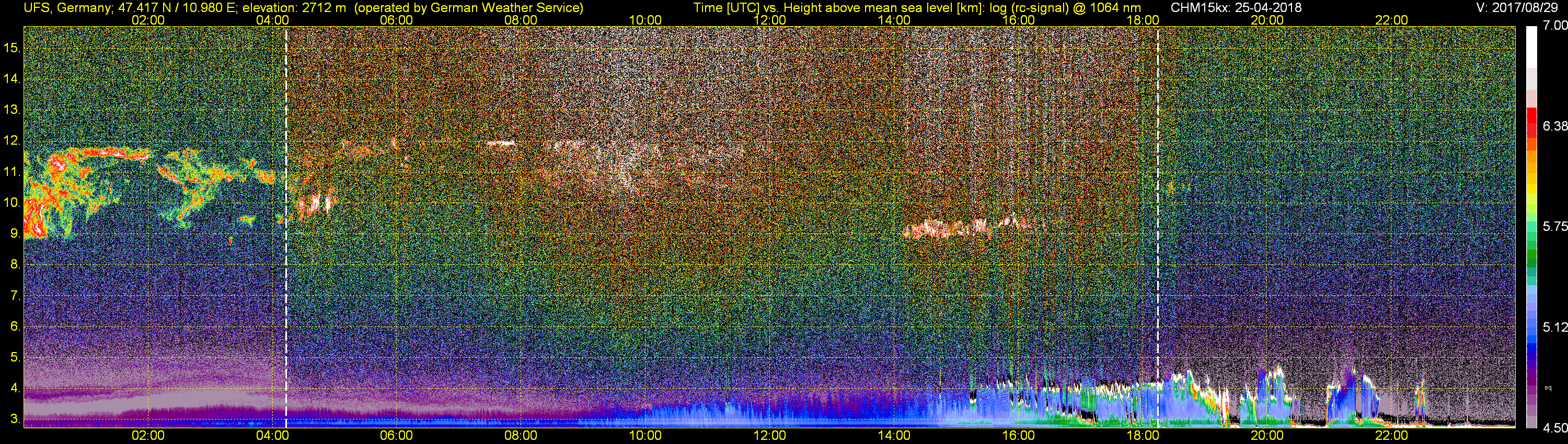This screenshot has height=444, width=1568.
Task: Click the 18:00 label on the bottom time axis
Action: [1143, 436]
